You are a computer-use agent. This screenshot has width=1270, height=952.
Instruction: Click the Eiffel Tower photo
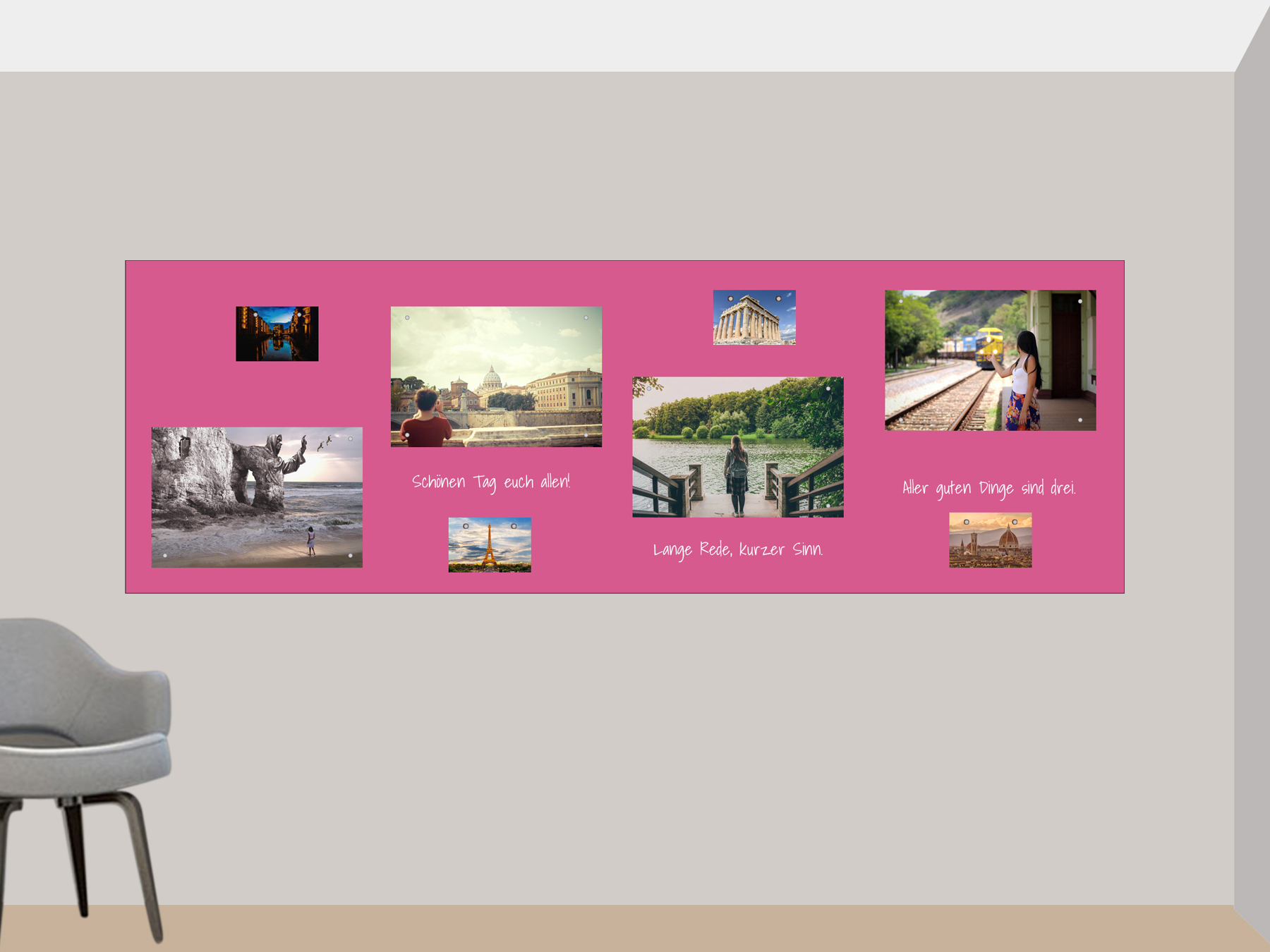pos(490,545)
